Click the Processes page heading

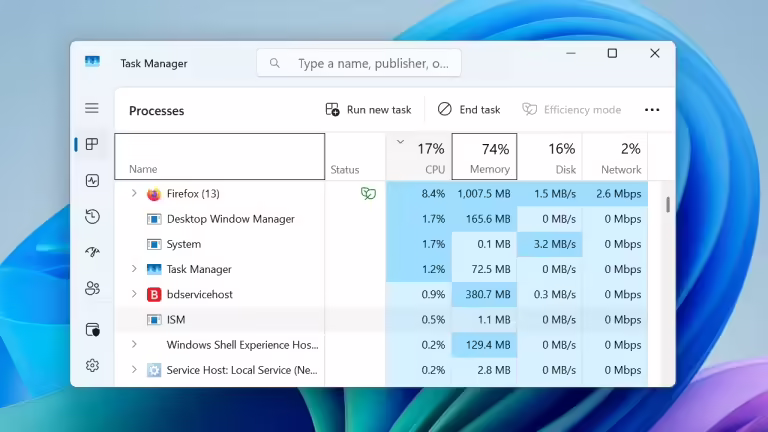(x=157, y=111)
